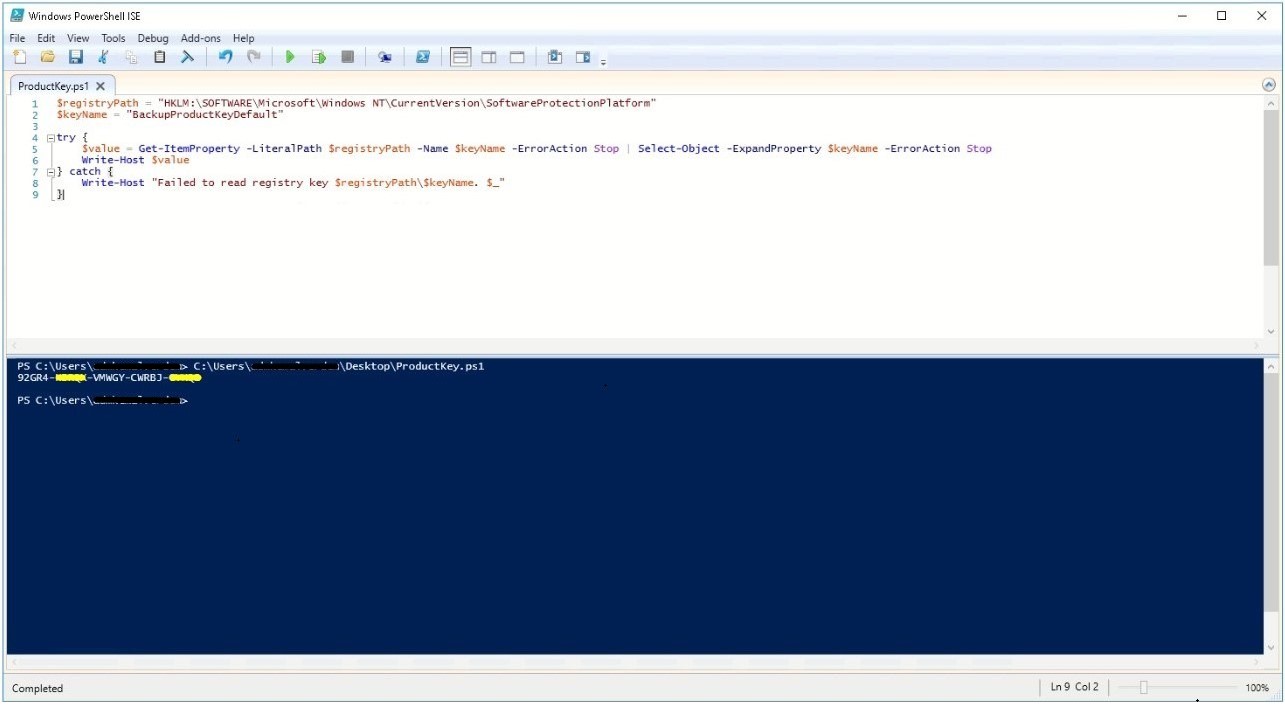Screen dimensions: 1285x706
Task: Run the ProductKey.ps1 script
Action: (x=290, y=57)
